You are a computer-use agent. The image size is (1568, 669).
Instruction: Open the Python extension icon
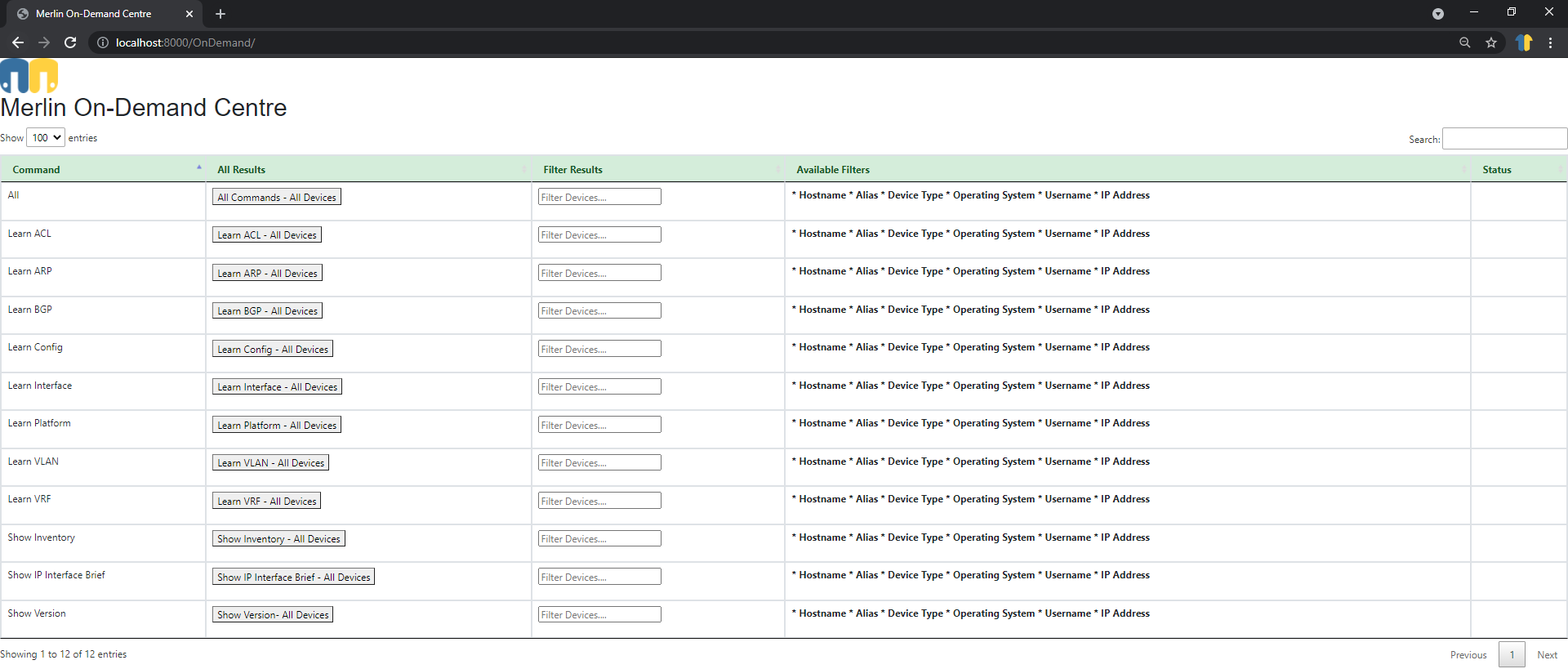tap(1524, 42)
